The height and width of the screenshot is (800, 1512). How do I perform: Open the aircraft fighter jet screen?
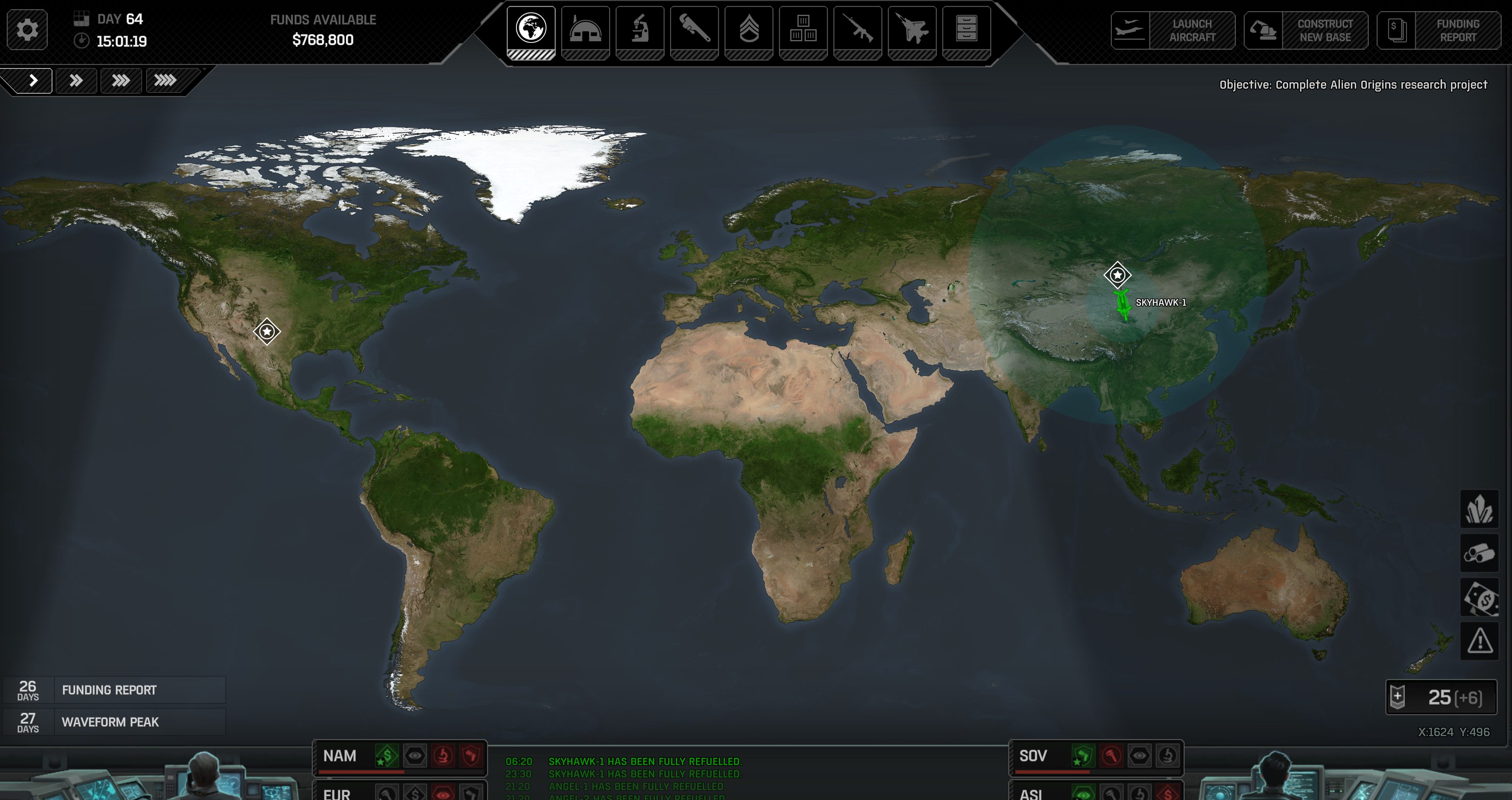(x=912, y=29)
